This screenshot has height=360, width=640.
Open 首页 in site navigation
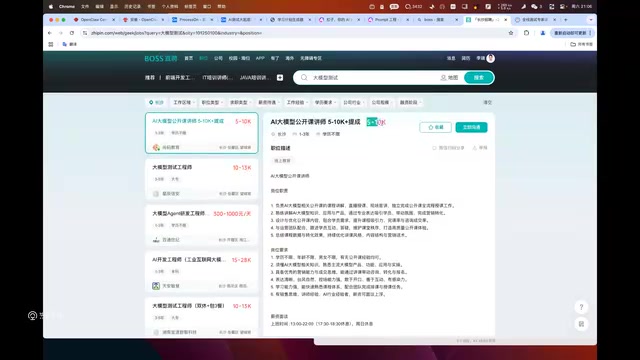(189, 58)
